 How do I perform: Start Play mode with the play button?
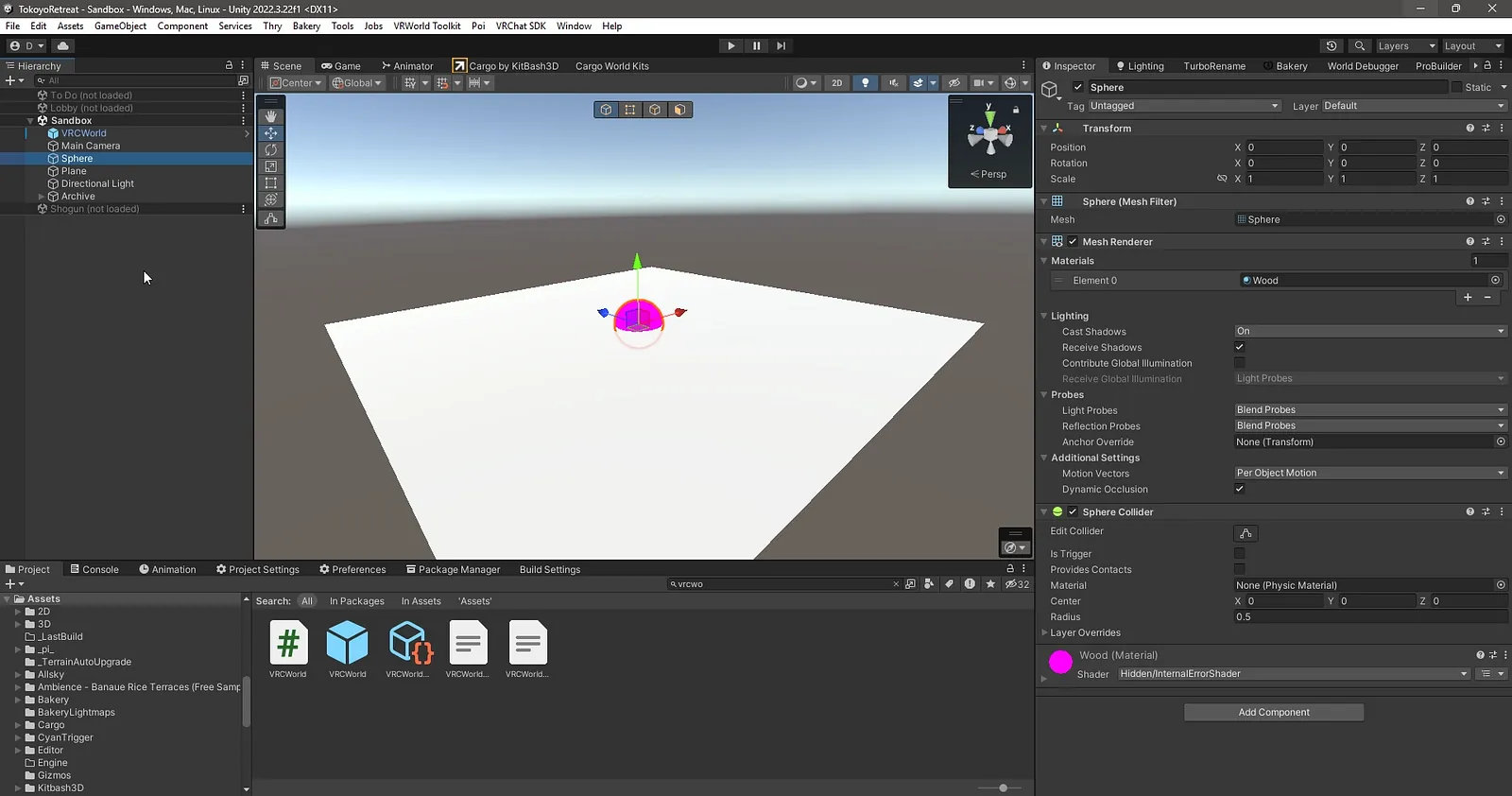(x=730, y=45)
